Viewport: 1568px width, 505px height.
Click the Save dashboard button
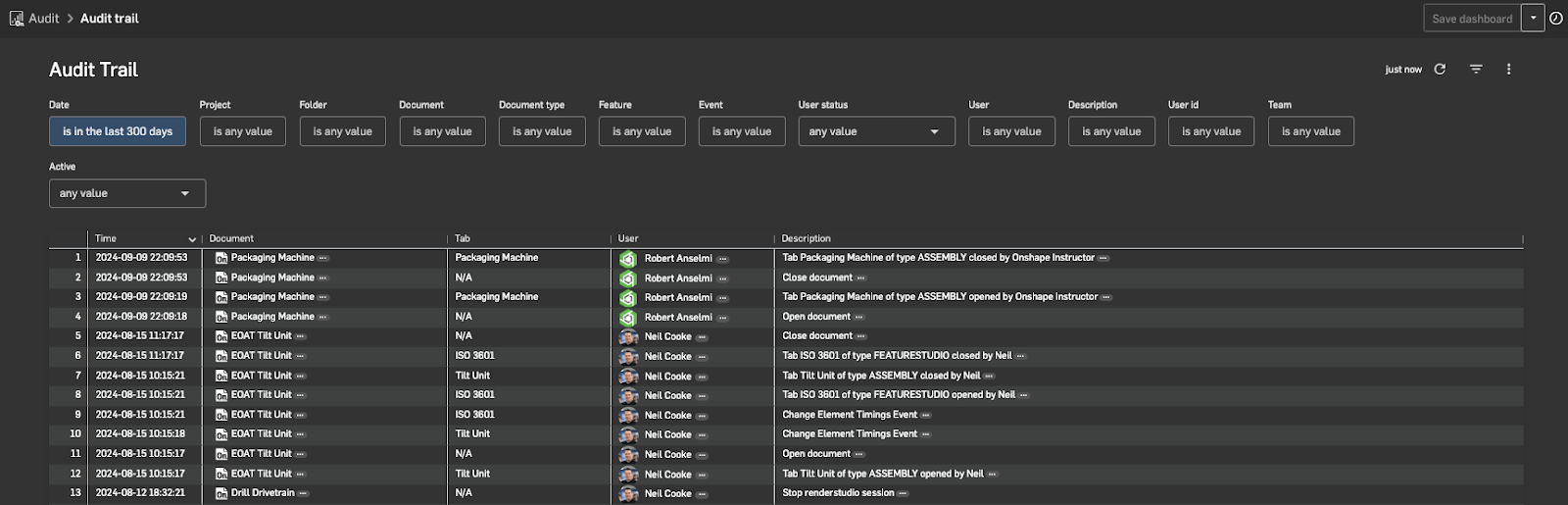[x=1471, y=19]
